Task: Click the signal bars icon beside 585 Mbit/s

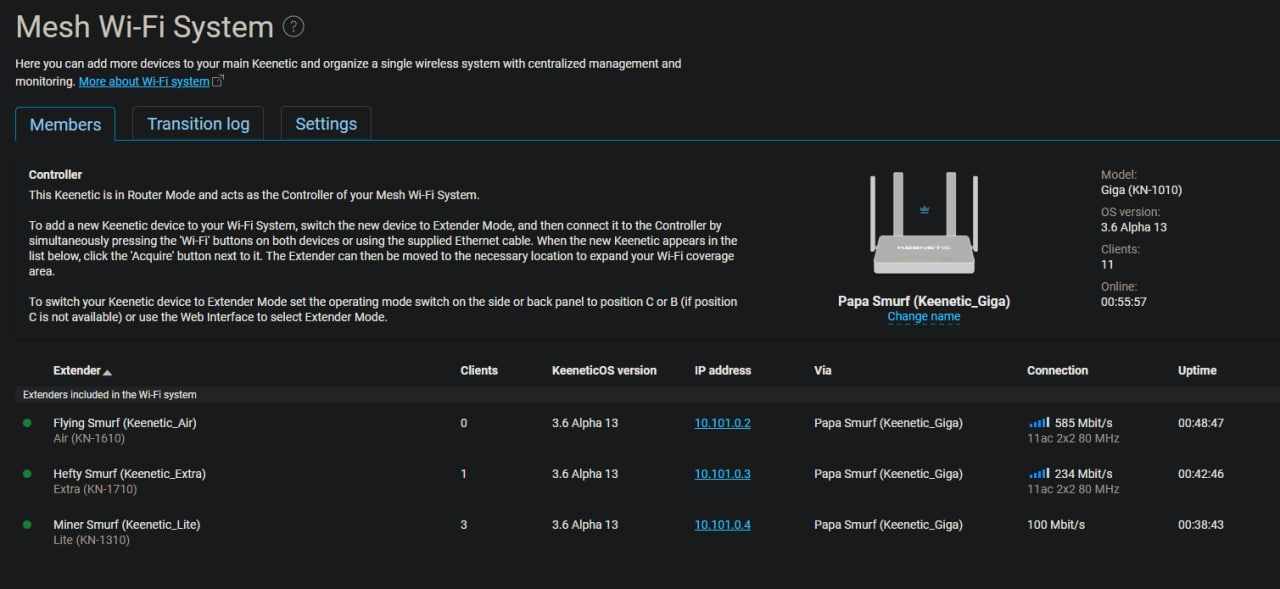Action: pos(1039,423)
